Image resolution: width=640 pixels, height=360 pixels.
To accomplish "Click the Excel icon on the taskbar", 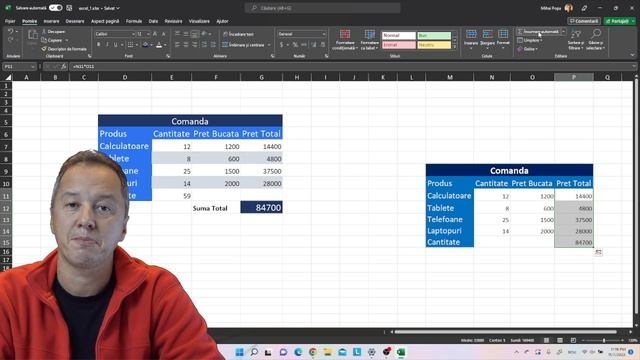I will (x=401, y=352).
